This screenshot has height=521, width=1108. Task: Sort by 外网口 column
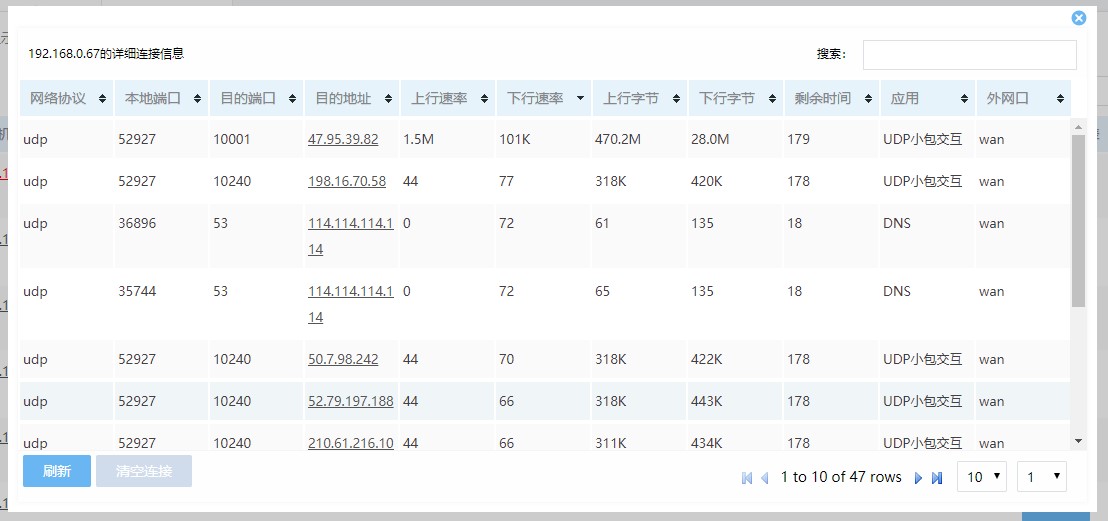[x=1023, y=98]
